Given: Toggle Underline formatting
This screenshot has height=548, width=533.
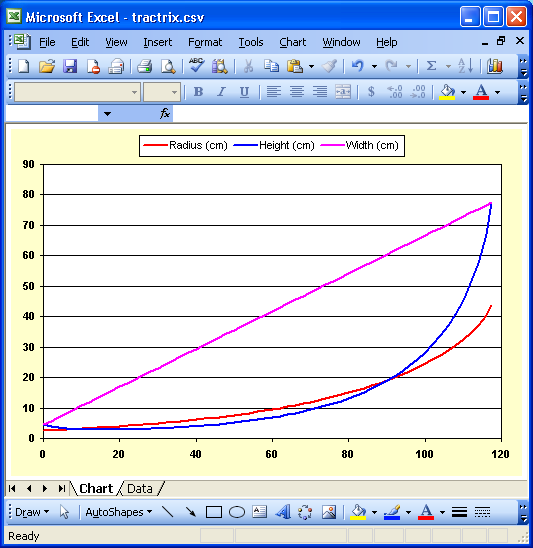Looking at the screenshot, I should click(244, 92).
